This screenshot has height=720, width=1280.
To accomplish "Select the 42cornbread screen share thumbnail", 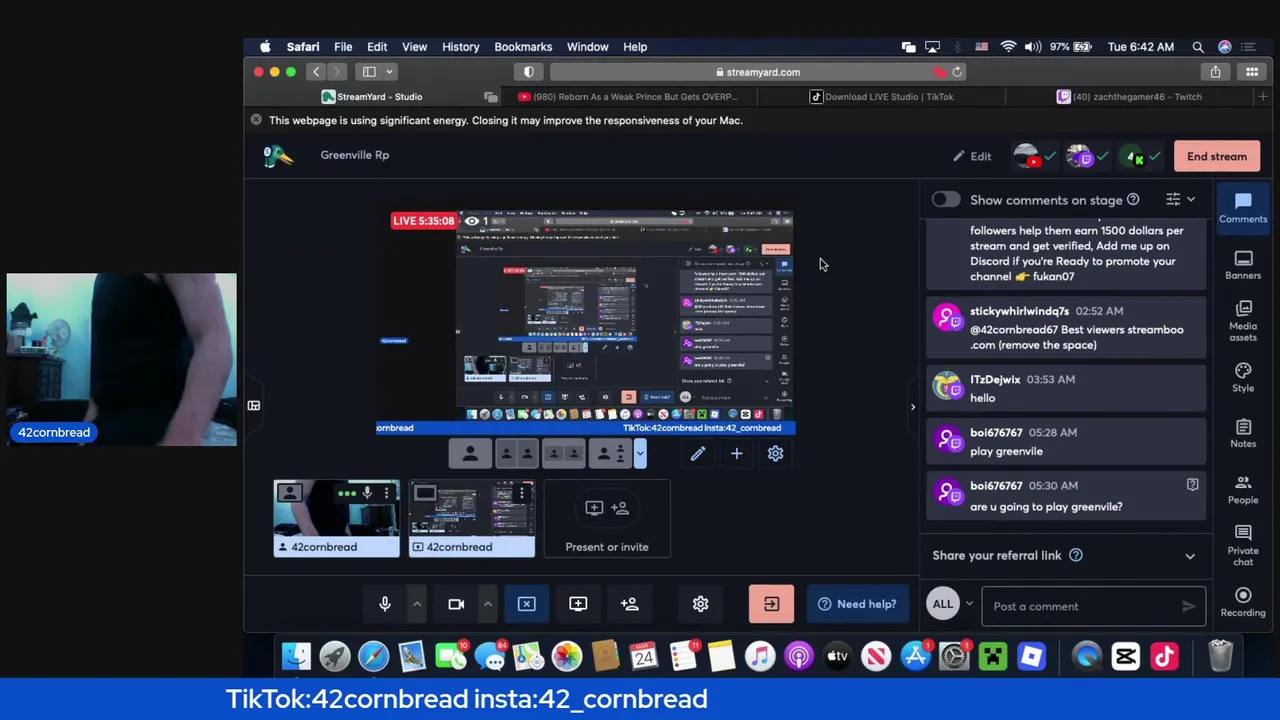I will [472, 518].
